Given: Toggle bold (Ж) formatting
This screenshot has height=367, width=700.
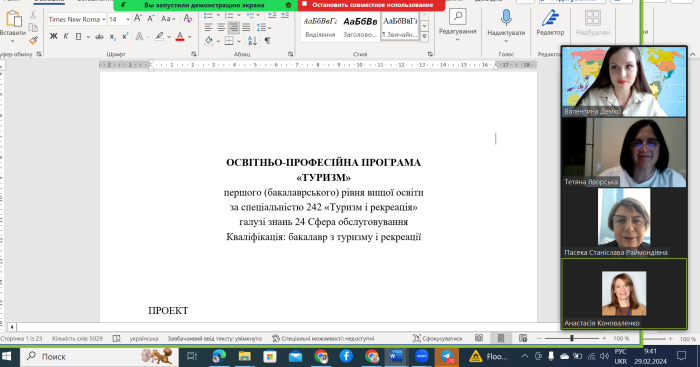Looking at the screenshot, I should tap(54, 37).
